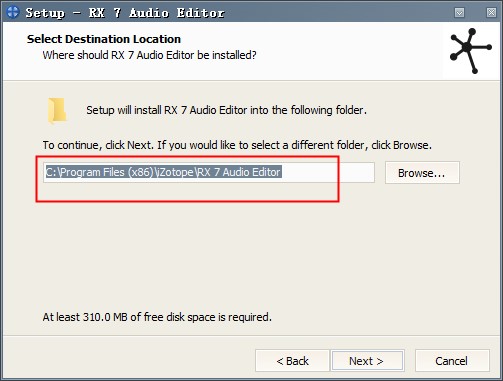This screenshot has height=381, width=503.
Task: Click the Setup icon in the title bar
Action: [13, 12]
